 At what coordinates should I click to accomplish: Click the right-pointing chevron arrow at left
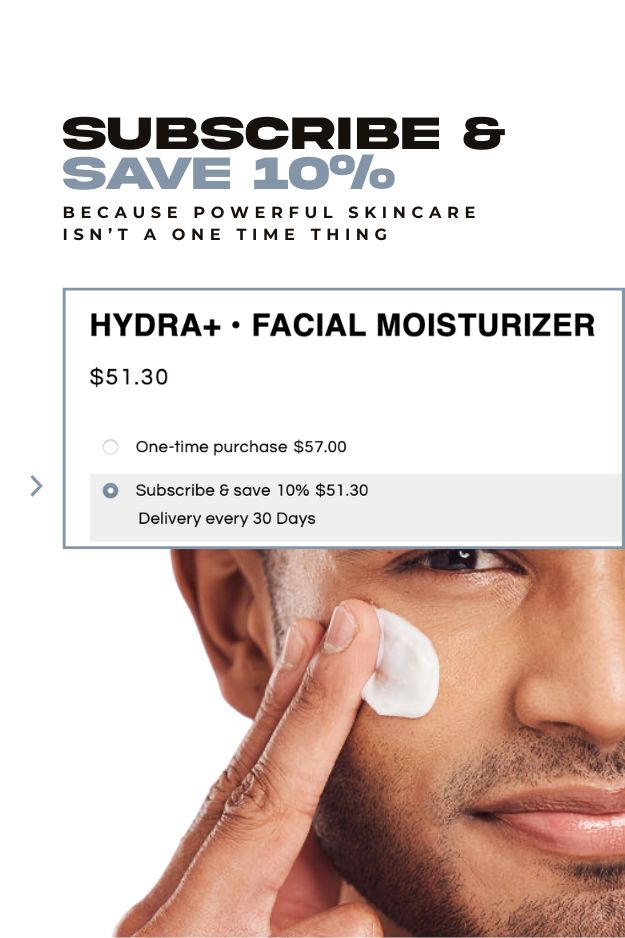click(x=36, y=486)
